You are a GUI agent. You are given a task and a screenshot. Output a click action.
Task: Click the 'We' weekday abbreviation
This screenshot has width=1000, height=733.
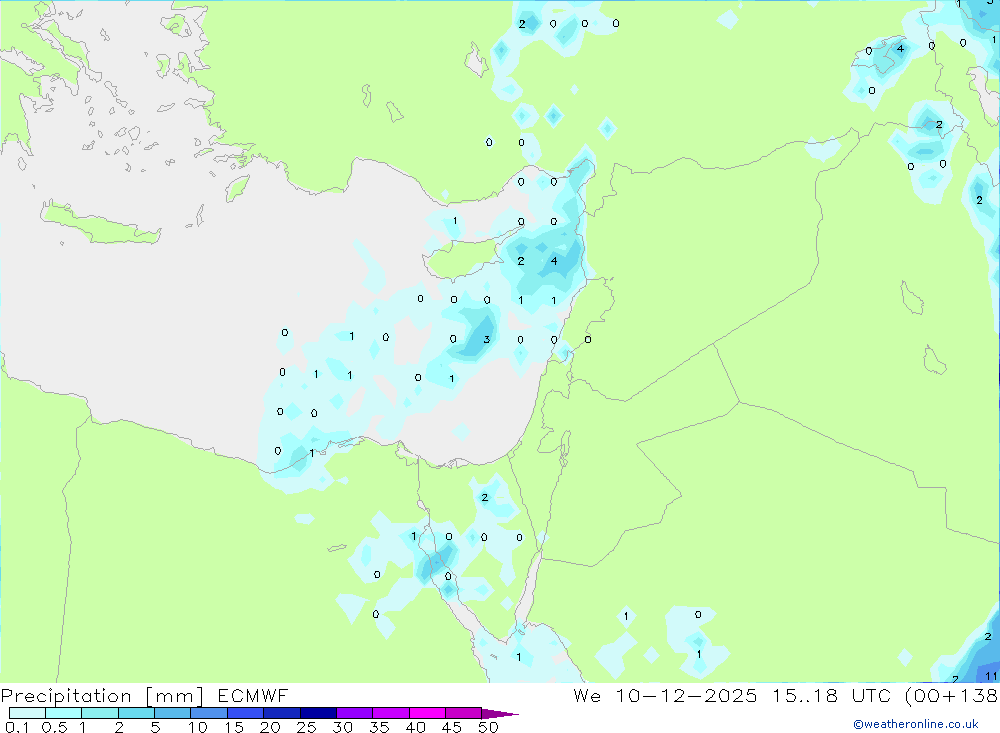[x=587, y=695]
